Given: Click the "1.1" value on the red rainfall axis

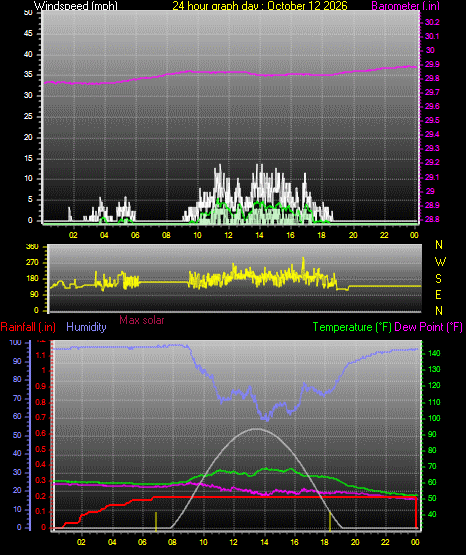Looking at the screenshot, I should tap(41, 355).
